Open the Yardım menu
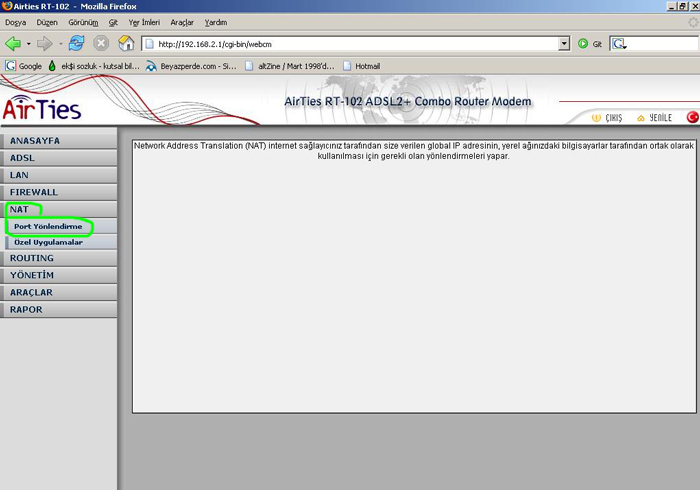 (x=216, y=22)
